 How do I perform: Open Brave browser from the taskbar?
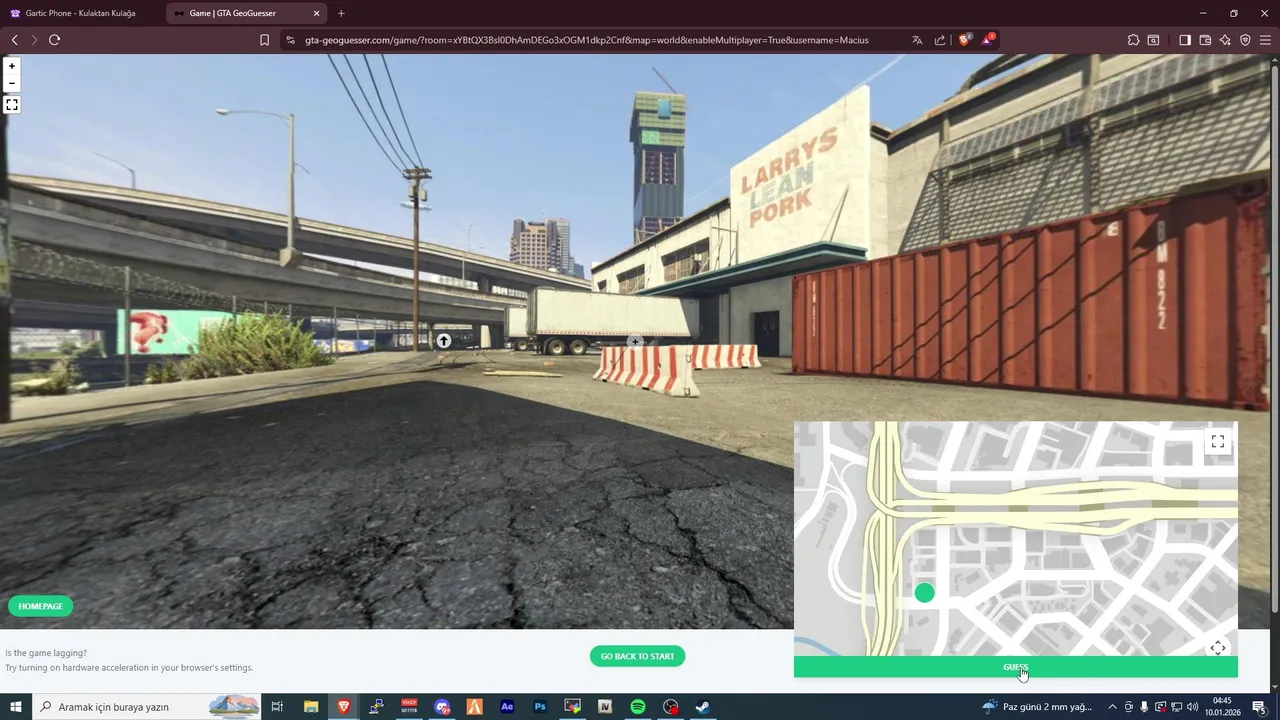tap(344, 707)
